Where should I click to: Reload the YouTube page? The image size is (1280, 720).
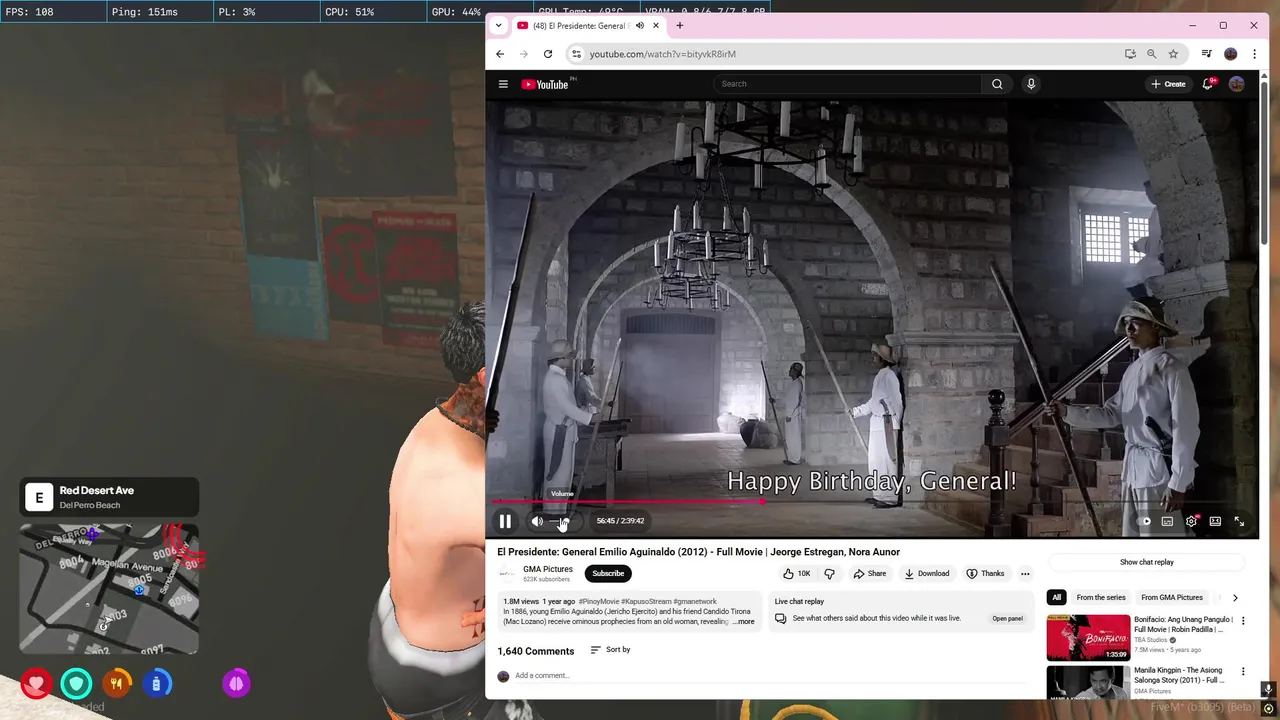[x=548, y=54]
